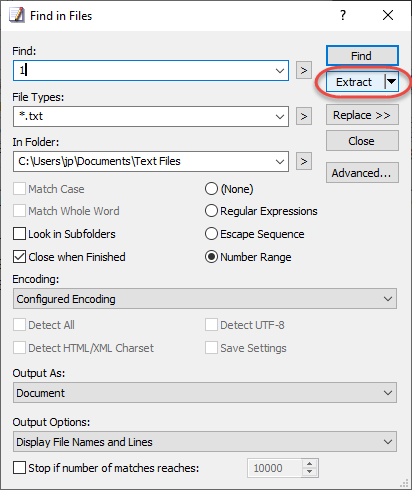The width and height of the screenshot is (412, 490).
Task: Enable Stop if number of matches reaches
Action: [x=19, y=467]
